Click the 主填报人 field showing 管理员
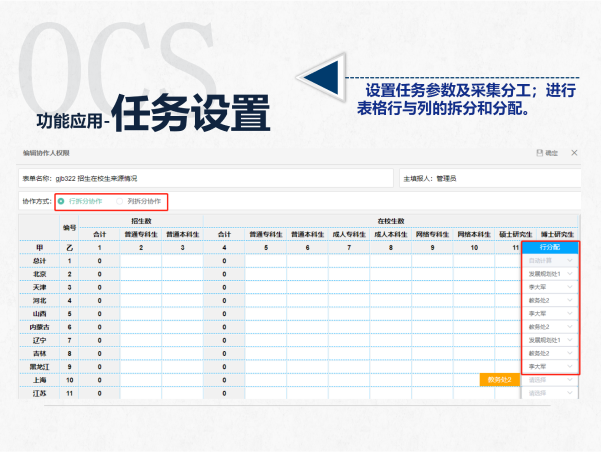Screen dimensions: 602x452 [488, 178]
